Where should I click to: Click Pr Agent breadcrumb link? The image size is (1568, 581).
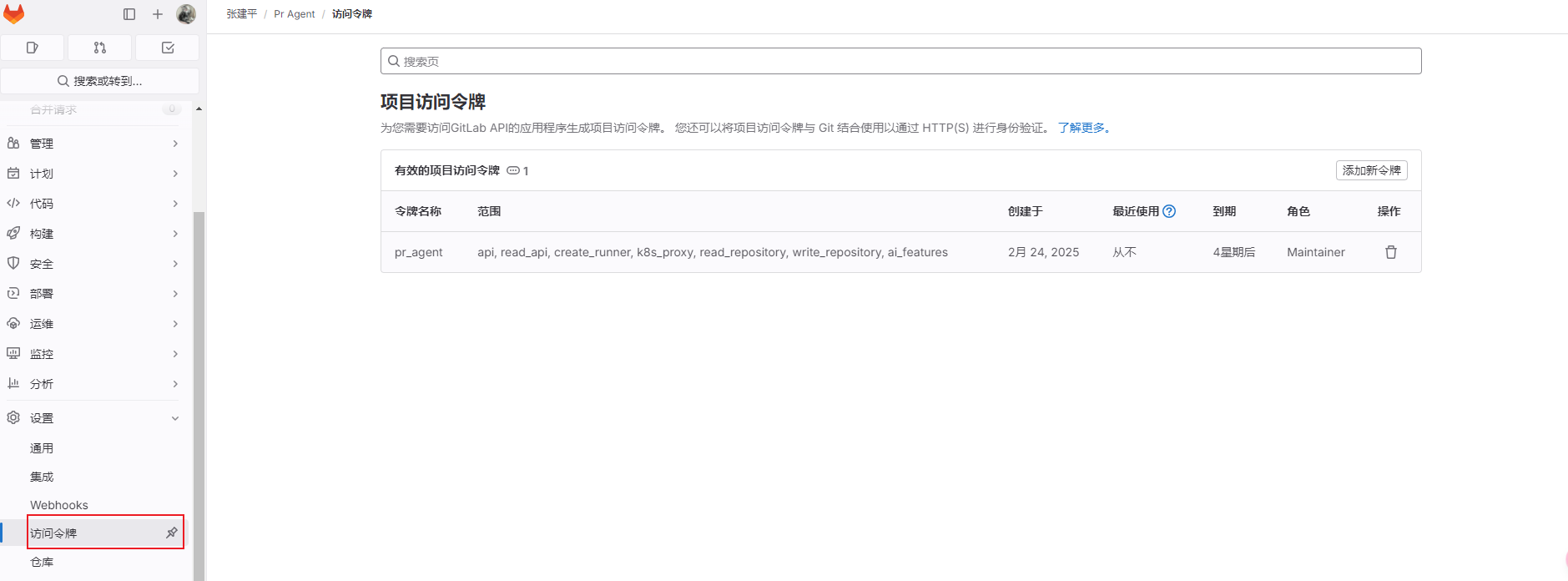click(295, 14)
